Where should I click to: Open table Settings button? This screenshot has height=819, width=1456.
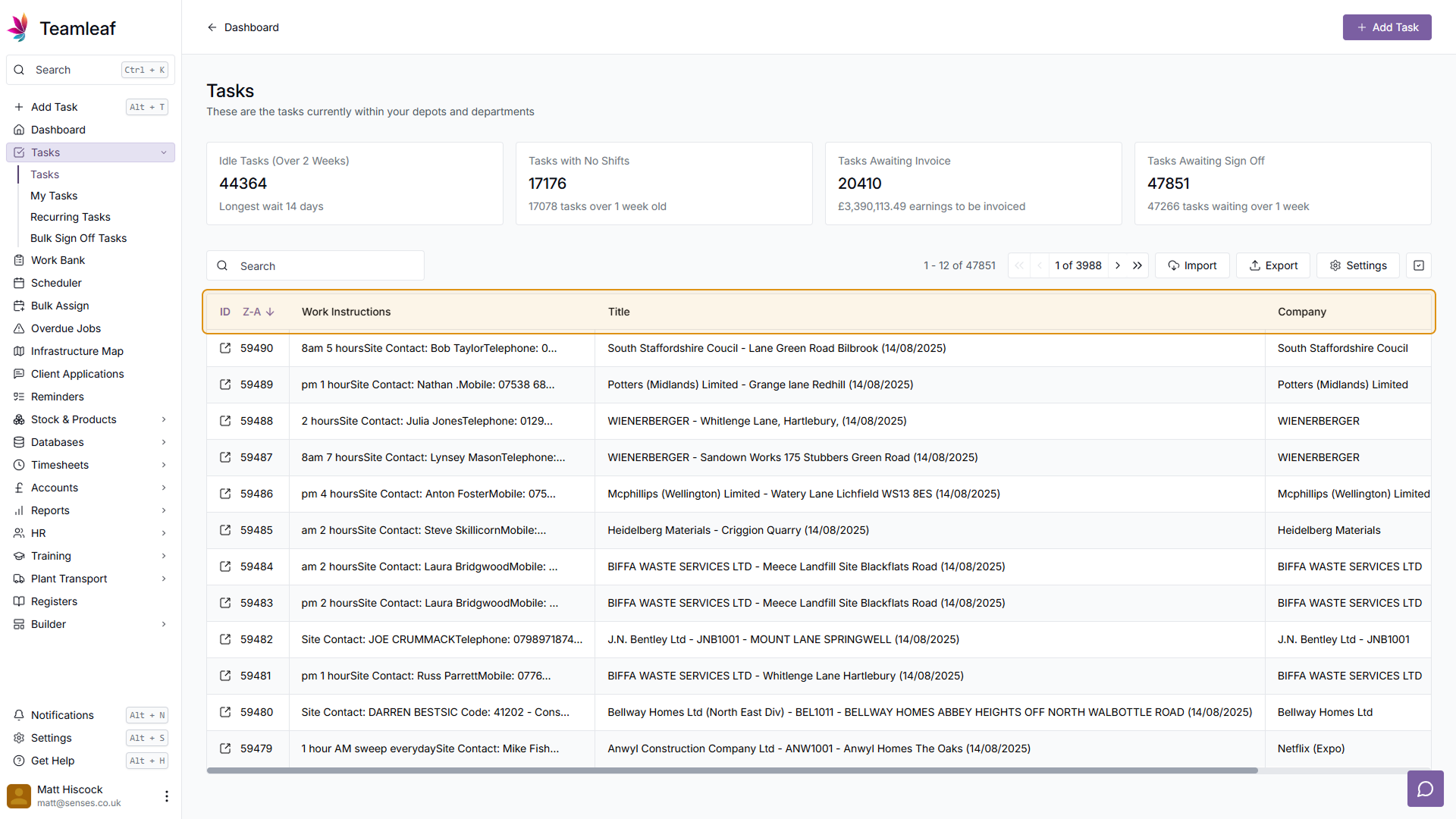(x=1358, y=265)
